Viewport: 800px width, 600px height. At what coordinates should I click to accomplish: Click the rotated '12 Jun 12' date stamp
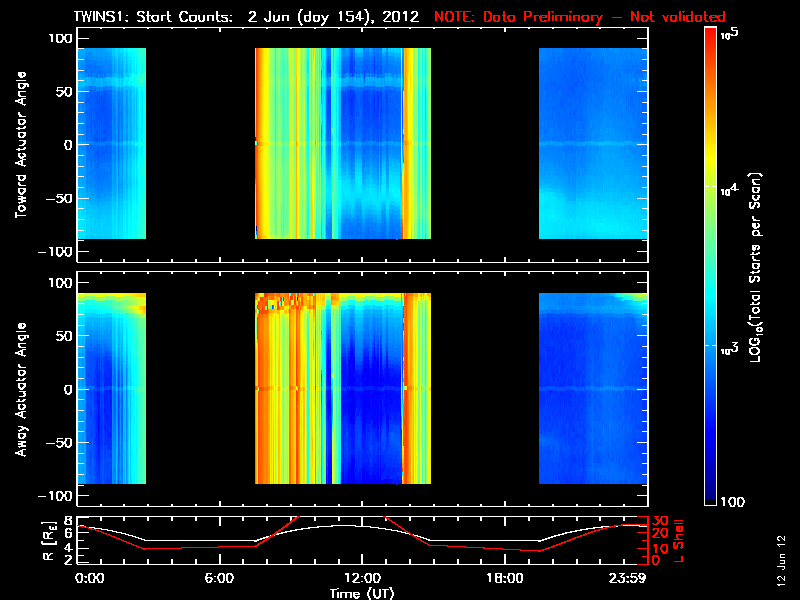coord(782,560)
